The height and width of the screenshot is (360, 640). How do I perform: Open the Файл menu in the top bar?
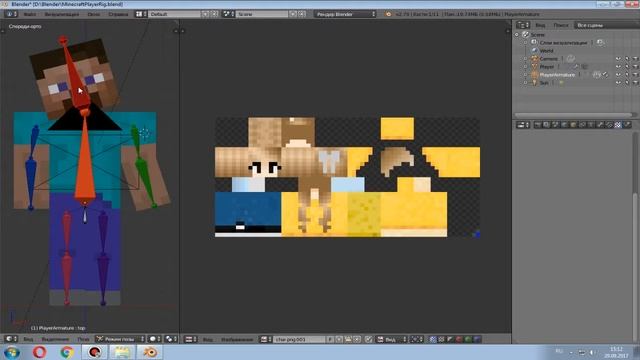[x=29, y=14]
